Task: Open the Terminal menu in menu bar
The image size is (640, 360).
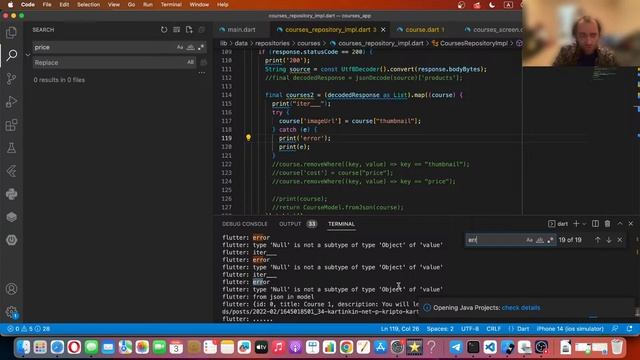Action: (171, 4)
